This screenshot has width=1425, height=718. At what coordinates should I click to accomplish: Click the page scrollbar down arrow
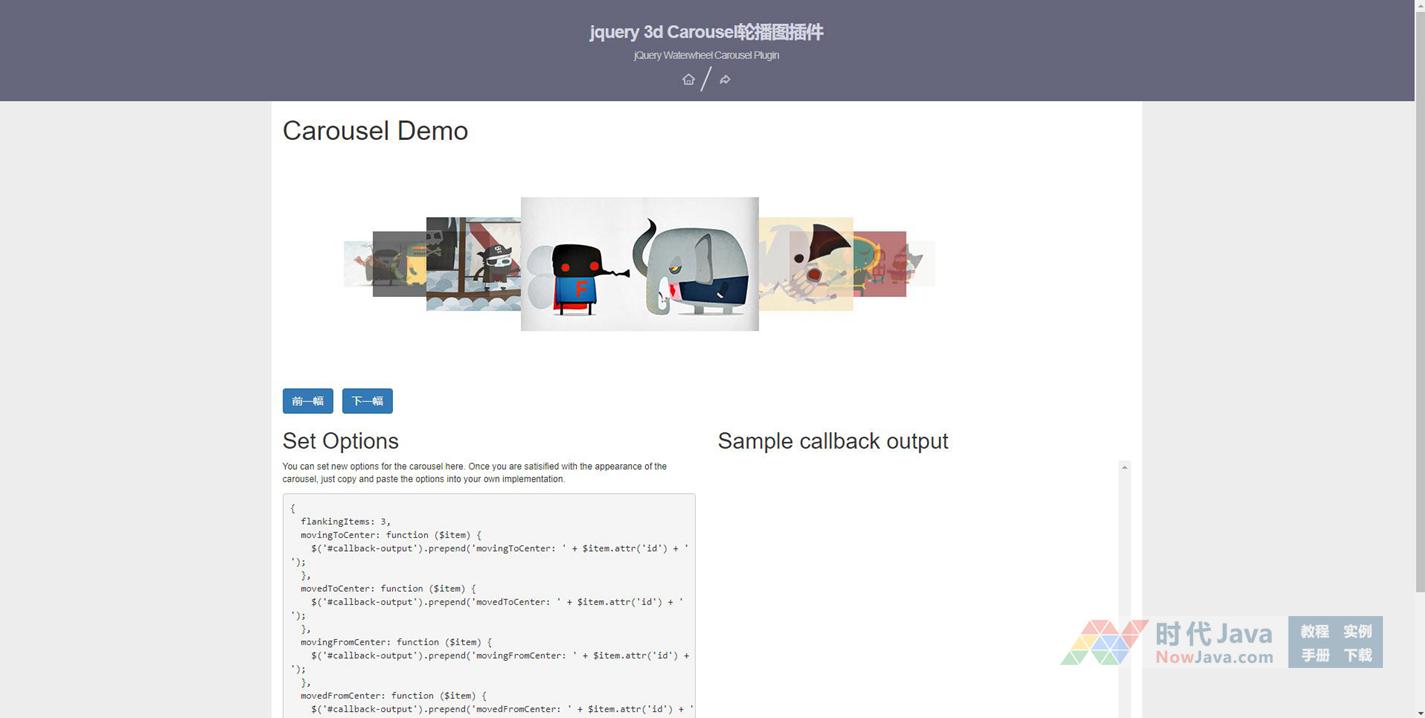pyautogui.click(x=1419, y=711)
